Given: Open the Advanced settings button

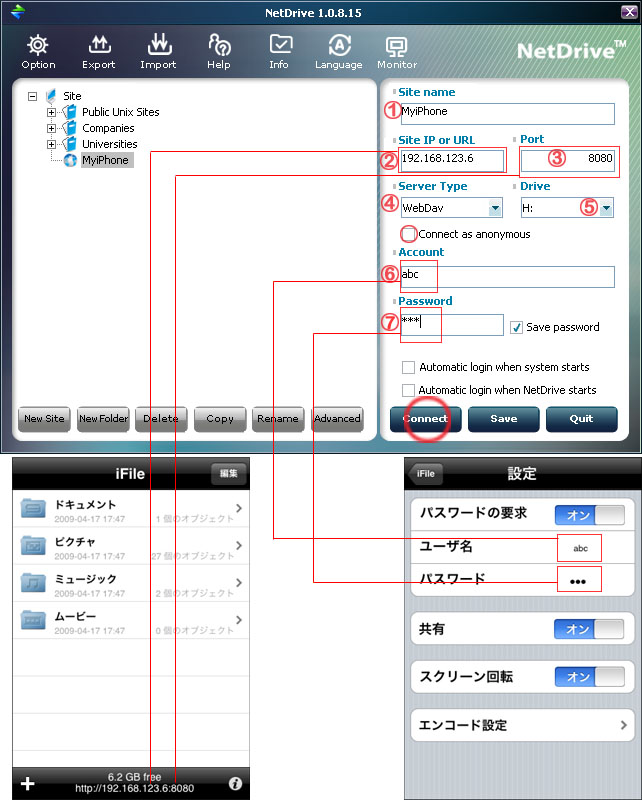Looking at the screenshot, I should click(x=337, y=419).
